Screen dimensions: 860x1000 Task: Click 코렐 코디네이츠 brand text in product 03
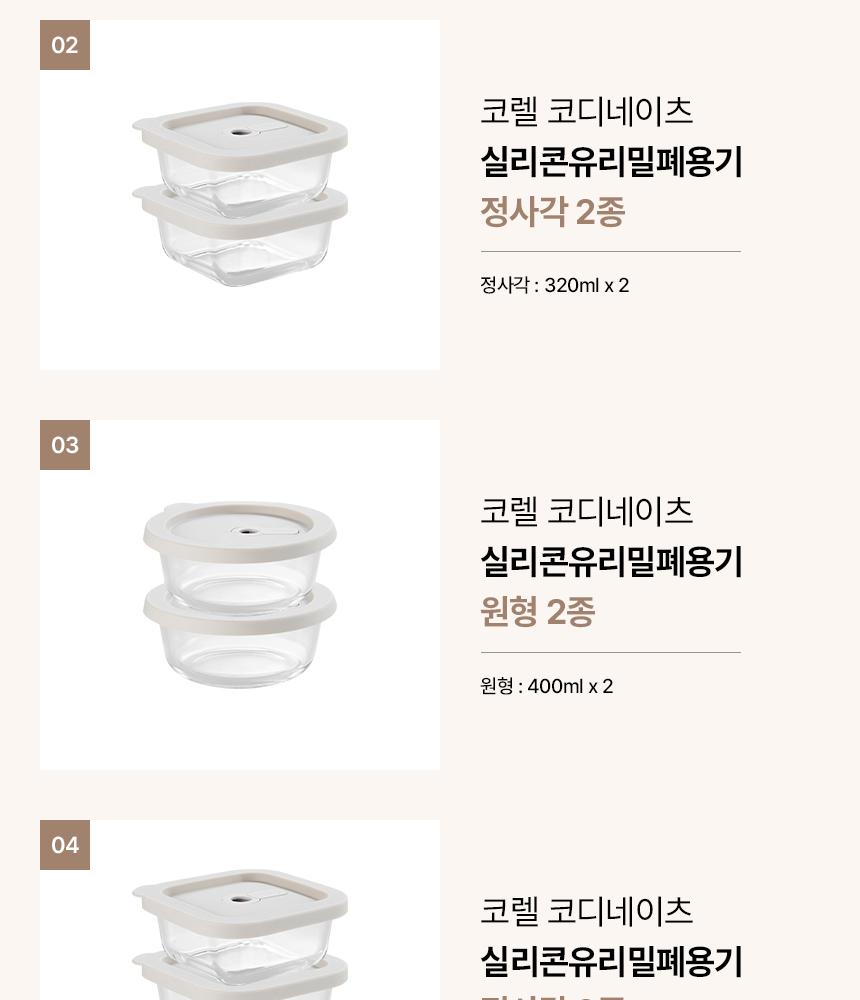pos(586,510)
